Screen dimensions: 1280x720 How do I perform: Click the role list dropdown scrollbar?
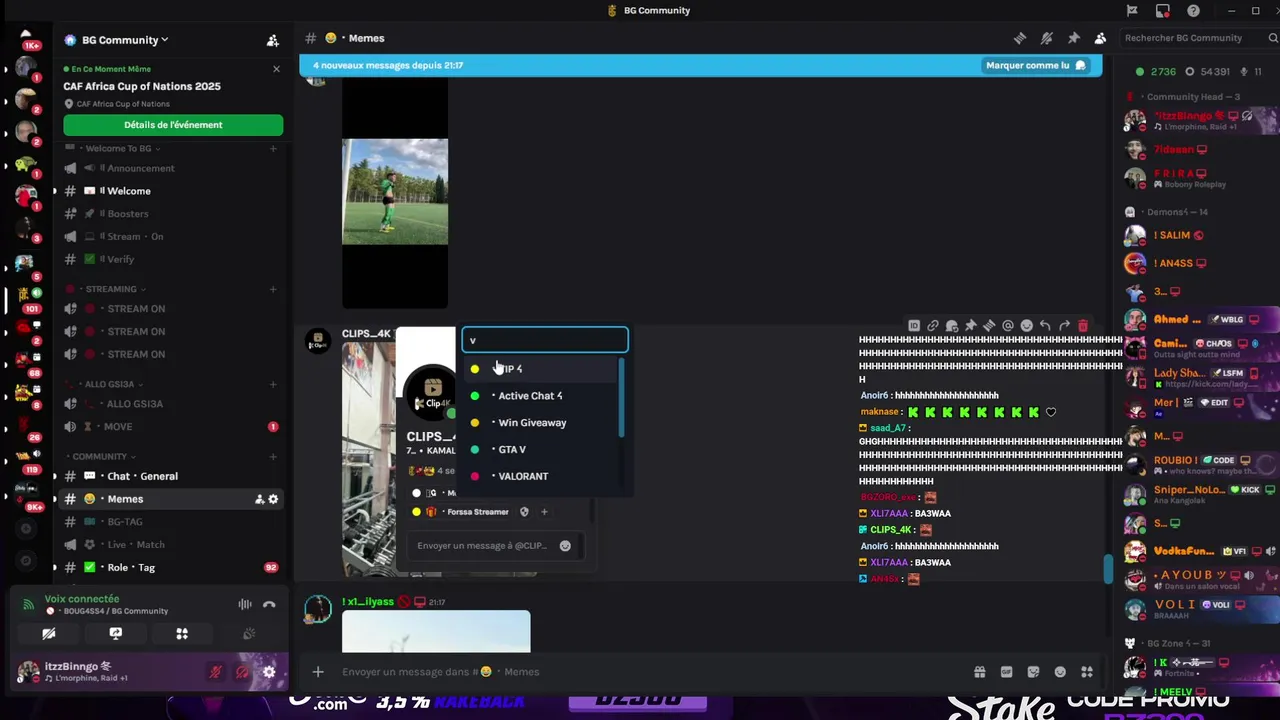point(621,398)
